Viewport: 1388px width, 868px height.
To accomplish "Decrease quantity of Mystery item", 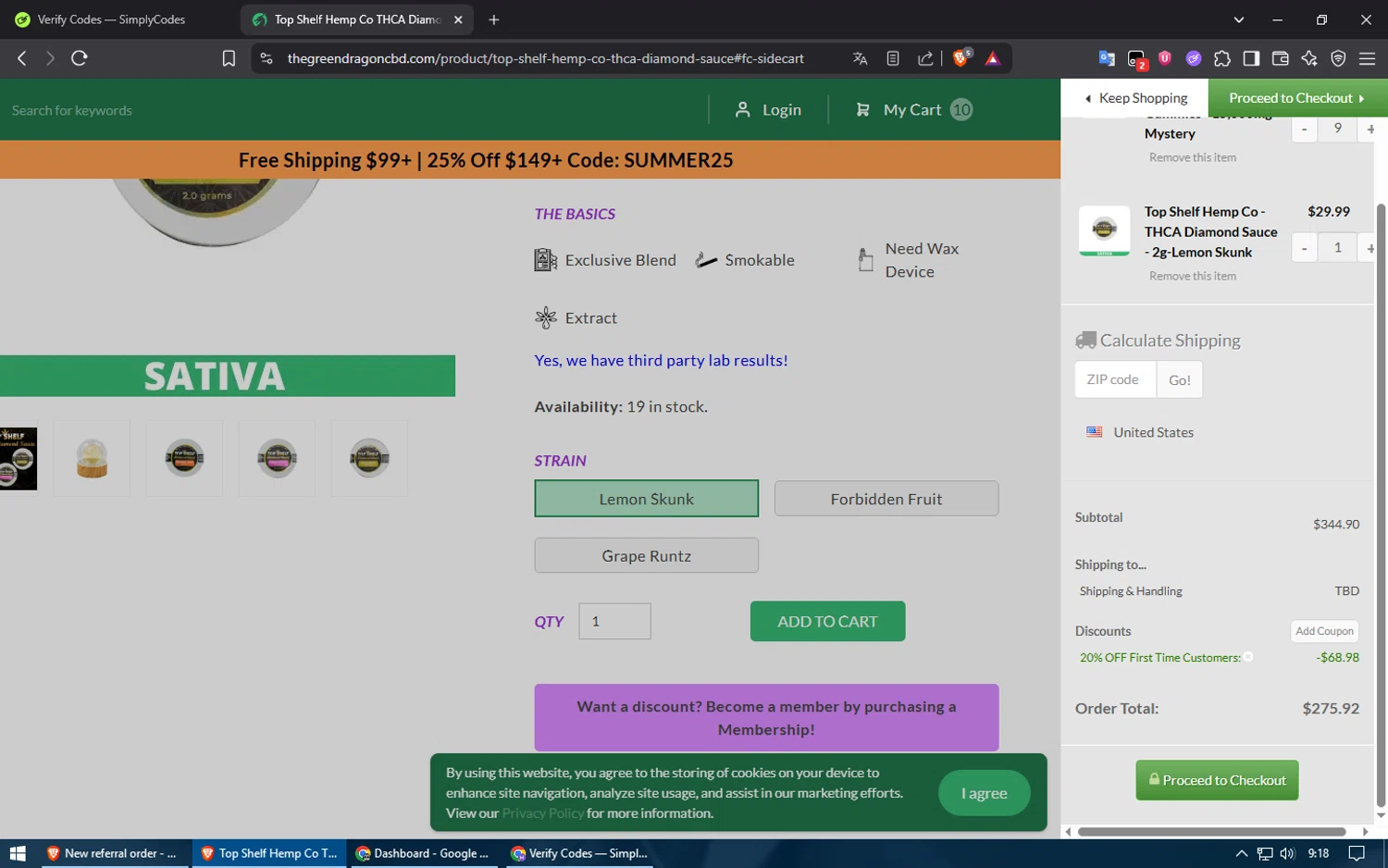I will [x=1304, y=129].
